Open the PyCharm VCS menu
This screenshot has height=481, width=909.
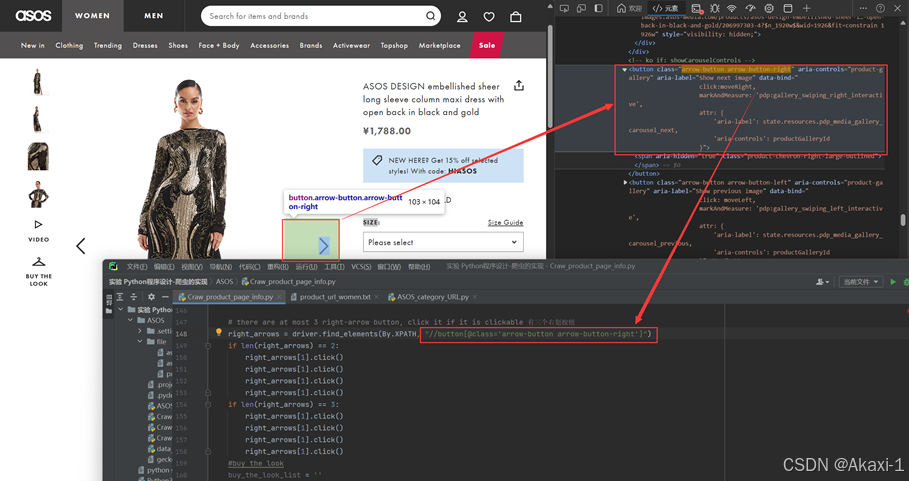(361, 267)
